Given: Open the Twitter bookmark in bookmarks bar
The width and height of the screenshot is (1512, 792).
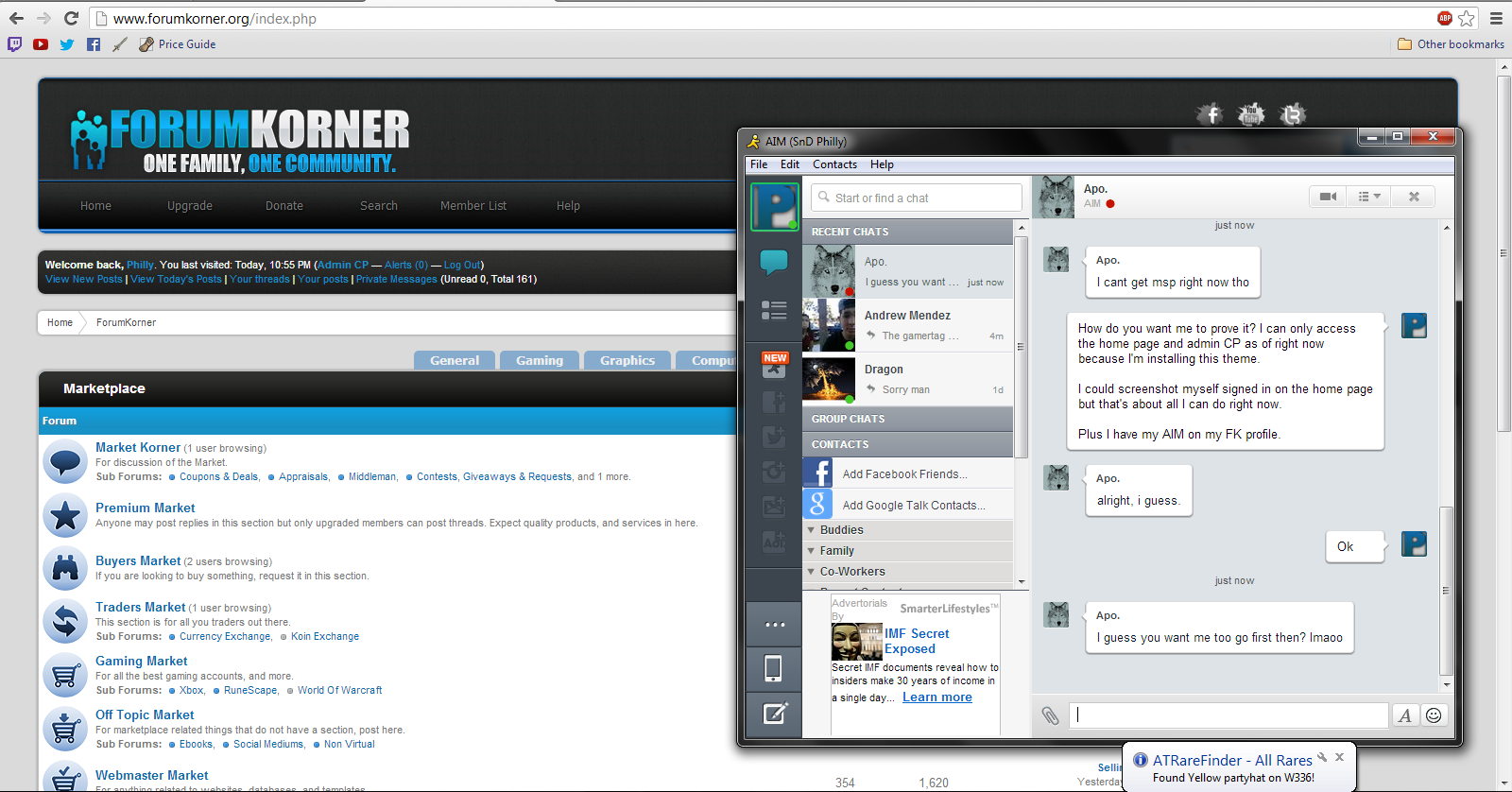Looking at the screenshot, I should click(67, 44).
